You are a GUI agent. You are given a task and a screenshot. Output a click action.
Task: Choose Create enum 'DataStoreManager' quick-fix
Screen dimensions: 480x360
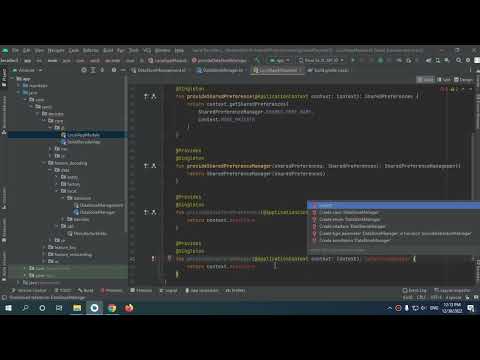coord(393,219)
